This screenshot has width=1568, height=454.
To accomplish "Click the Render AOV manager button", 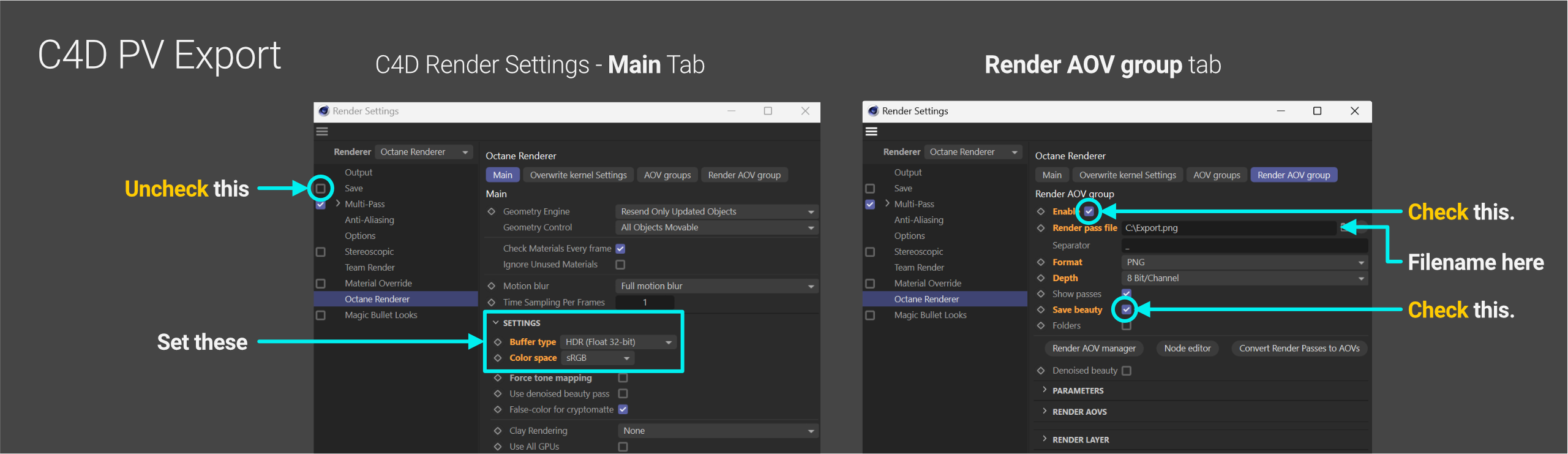I will (1093, 349).
